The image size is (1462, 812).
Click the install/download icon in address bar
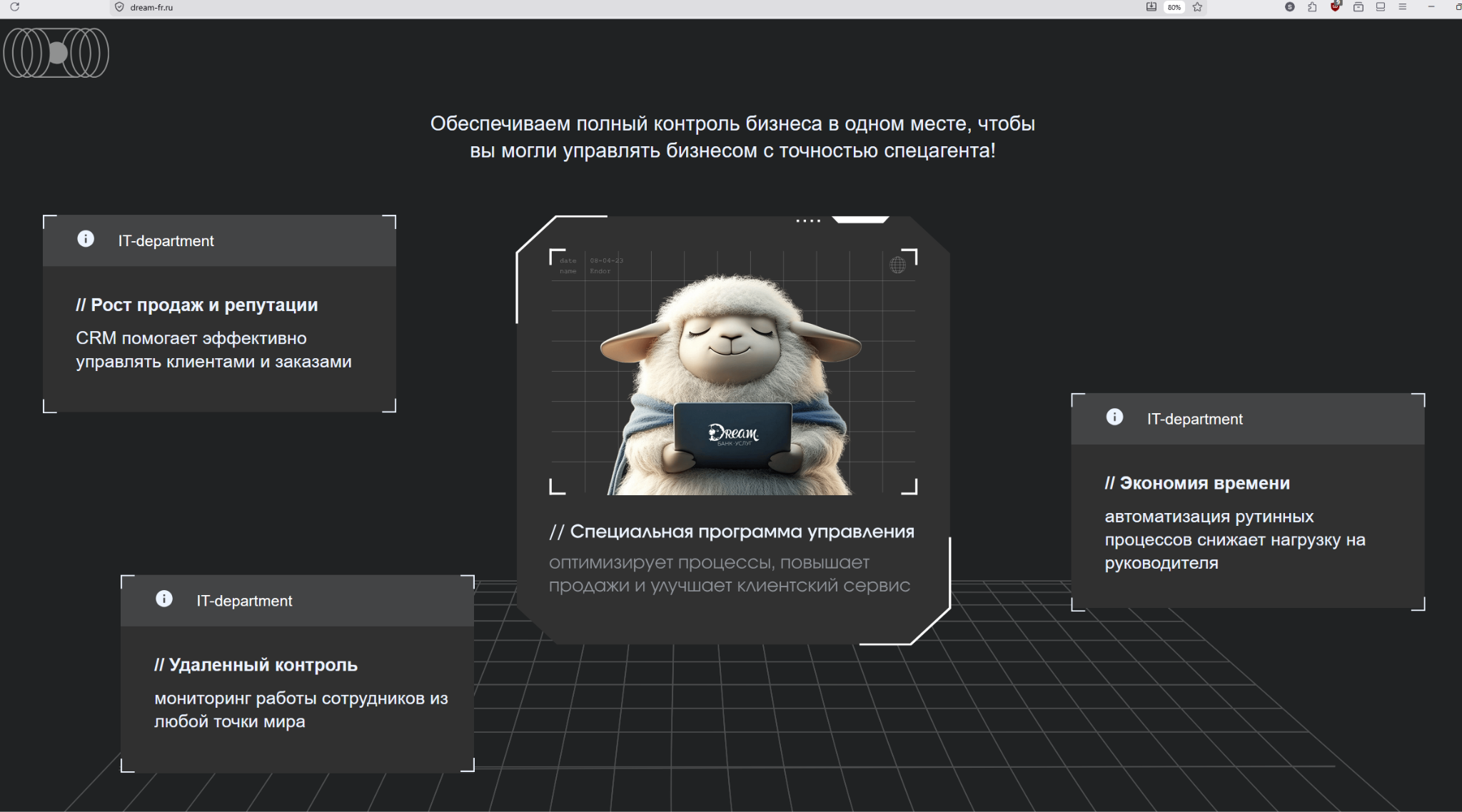[1151, 6]
